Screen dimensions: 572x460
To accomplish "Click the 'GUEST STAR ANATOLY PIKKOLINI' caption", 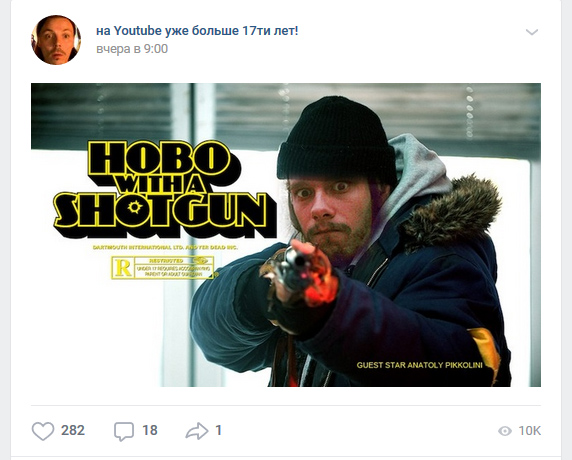I will pos(420,365).
